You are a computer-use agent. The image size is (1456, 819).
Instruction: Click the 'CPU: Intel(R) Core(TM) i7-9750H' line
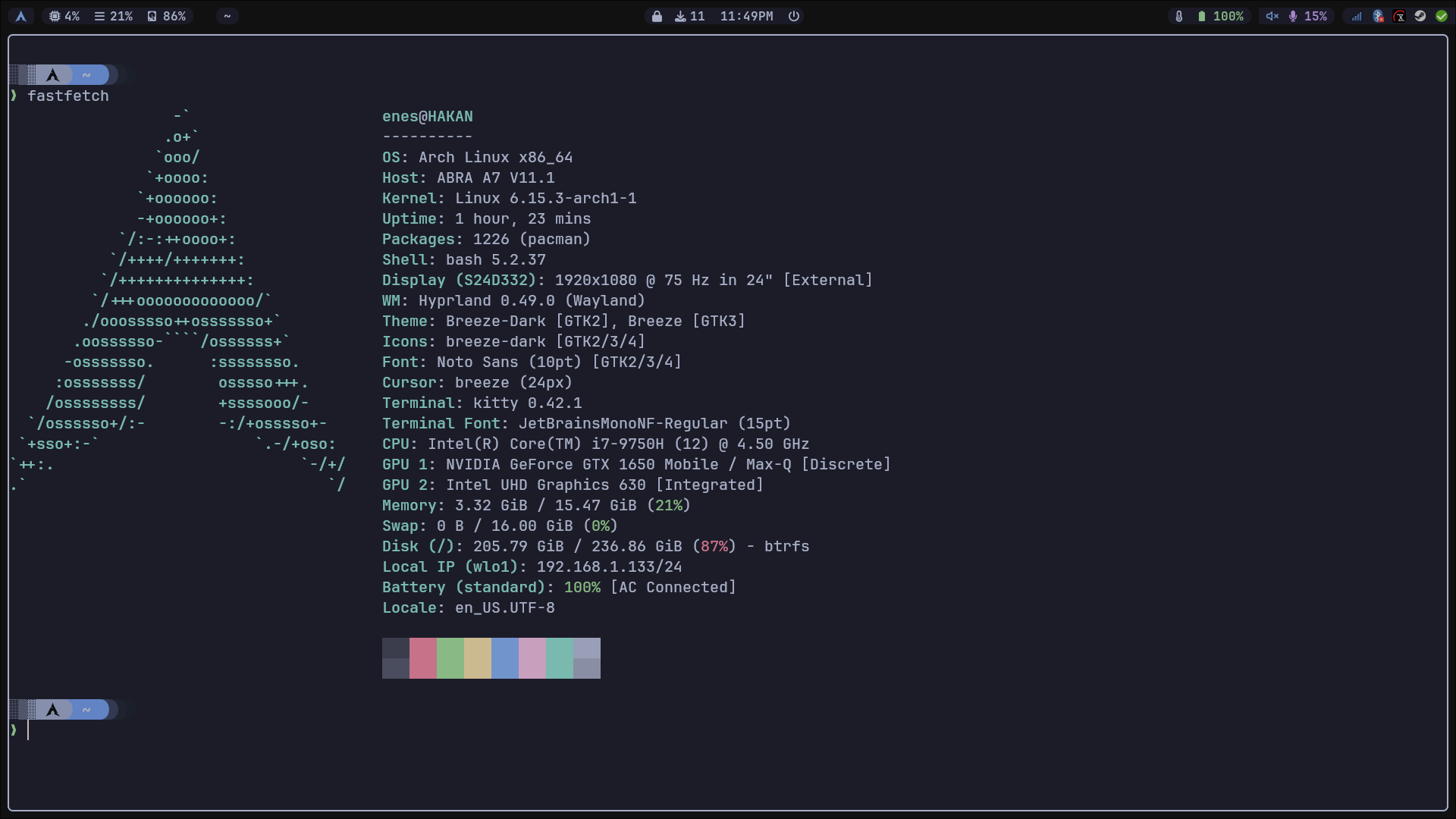pos(596,444)
